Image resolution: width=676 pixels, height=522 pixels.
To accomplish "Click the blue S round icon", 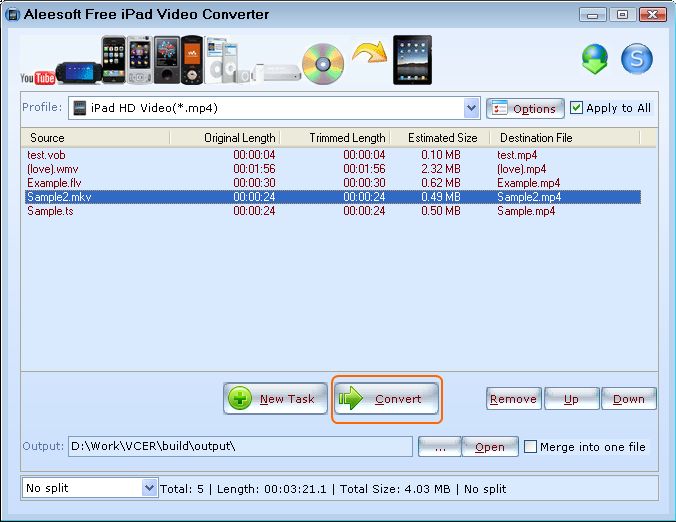I will 637,59.
